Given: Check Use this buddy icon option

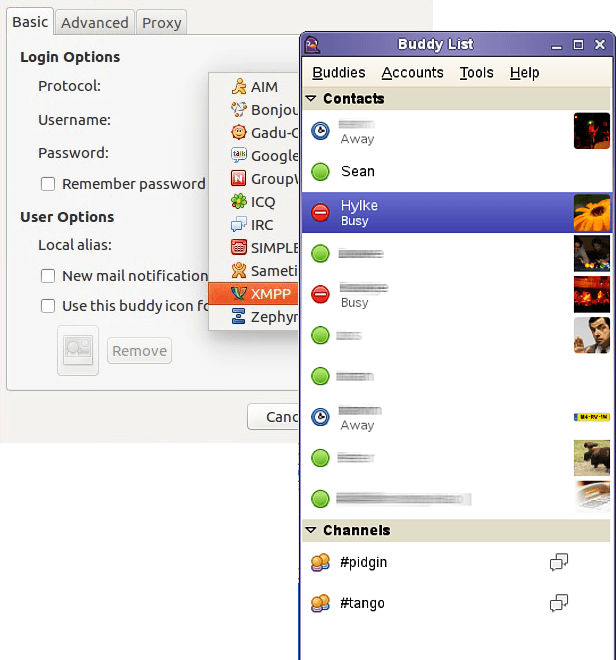Looking at the screenshot, I should coord(48,306).
